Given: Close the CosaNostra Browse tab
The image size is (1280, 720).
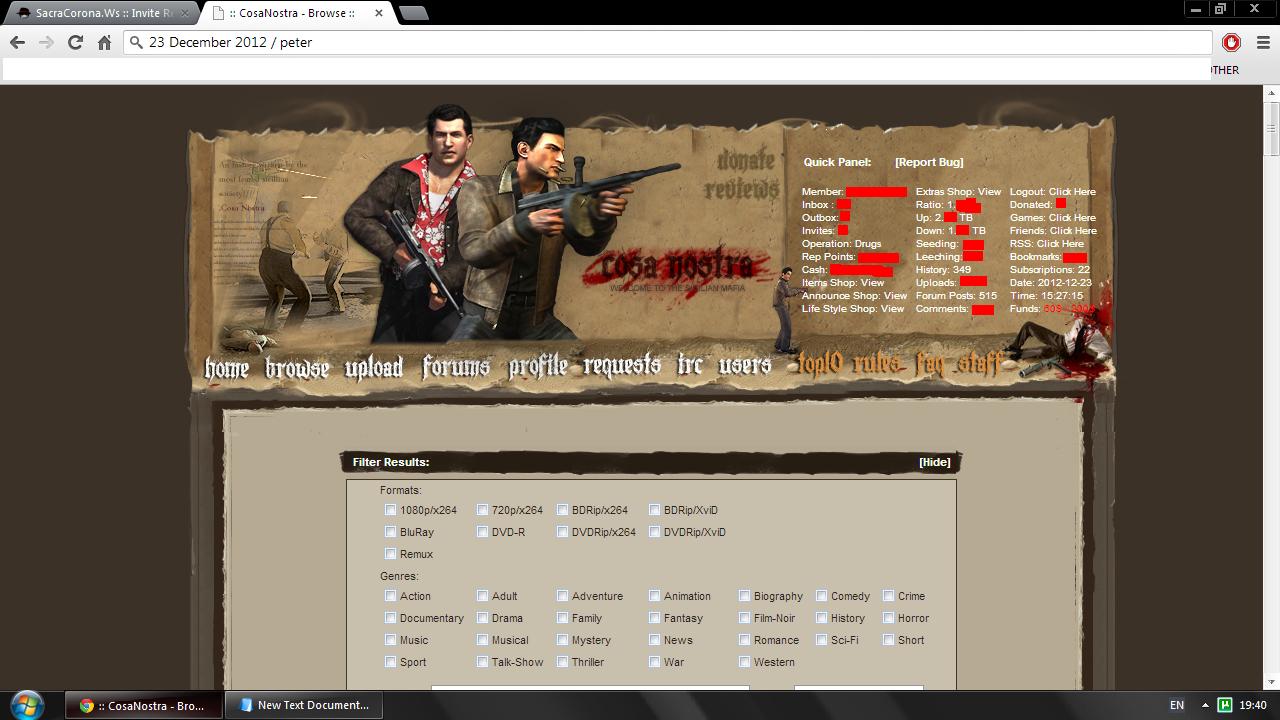Looking at the screenshot, I should point(379,13).
